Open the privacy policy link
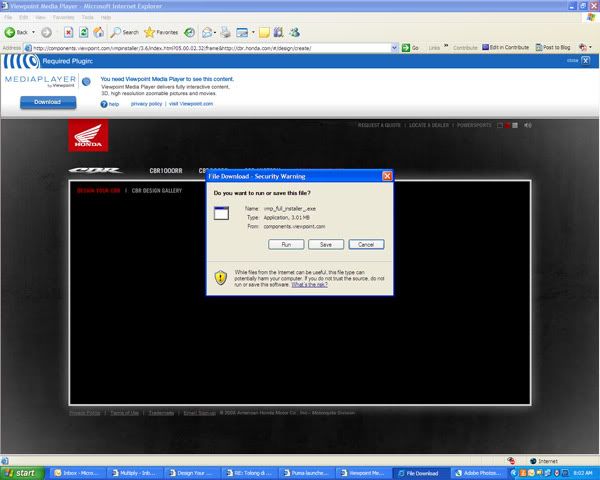 [x=146, y=104]
